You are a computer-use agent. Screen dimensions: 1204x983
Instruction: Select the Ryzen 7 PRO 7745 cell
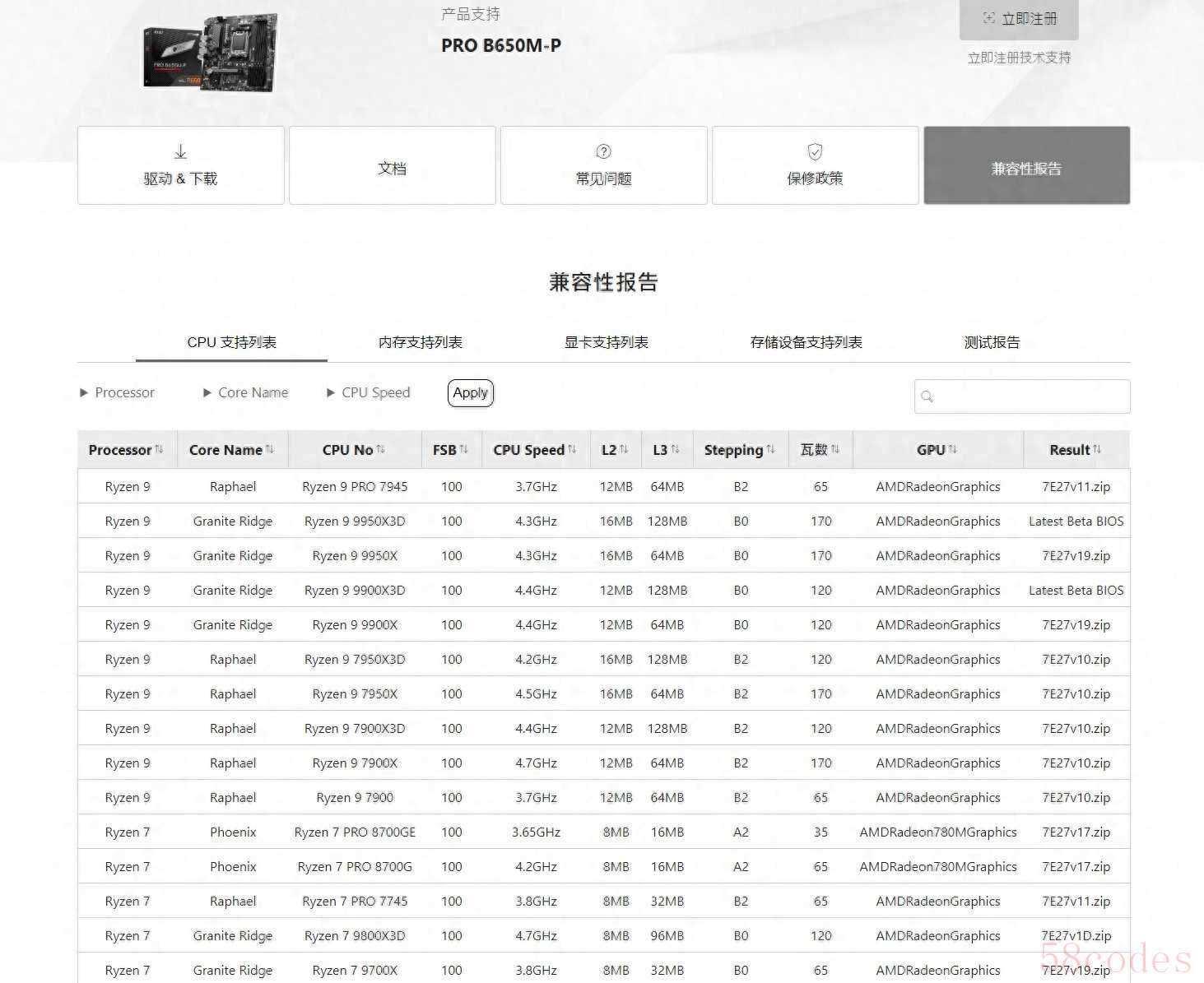coord(355,901)
